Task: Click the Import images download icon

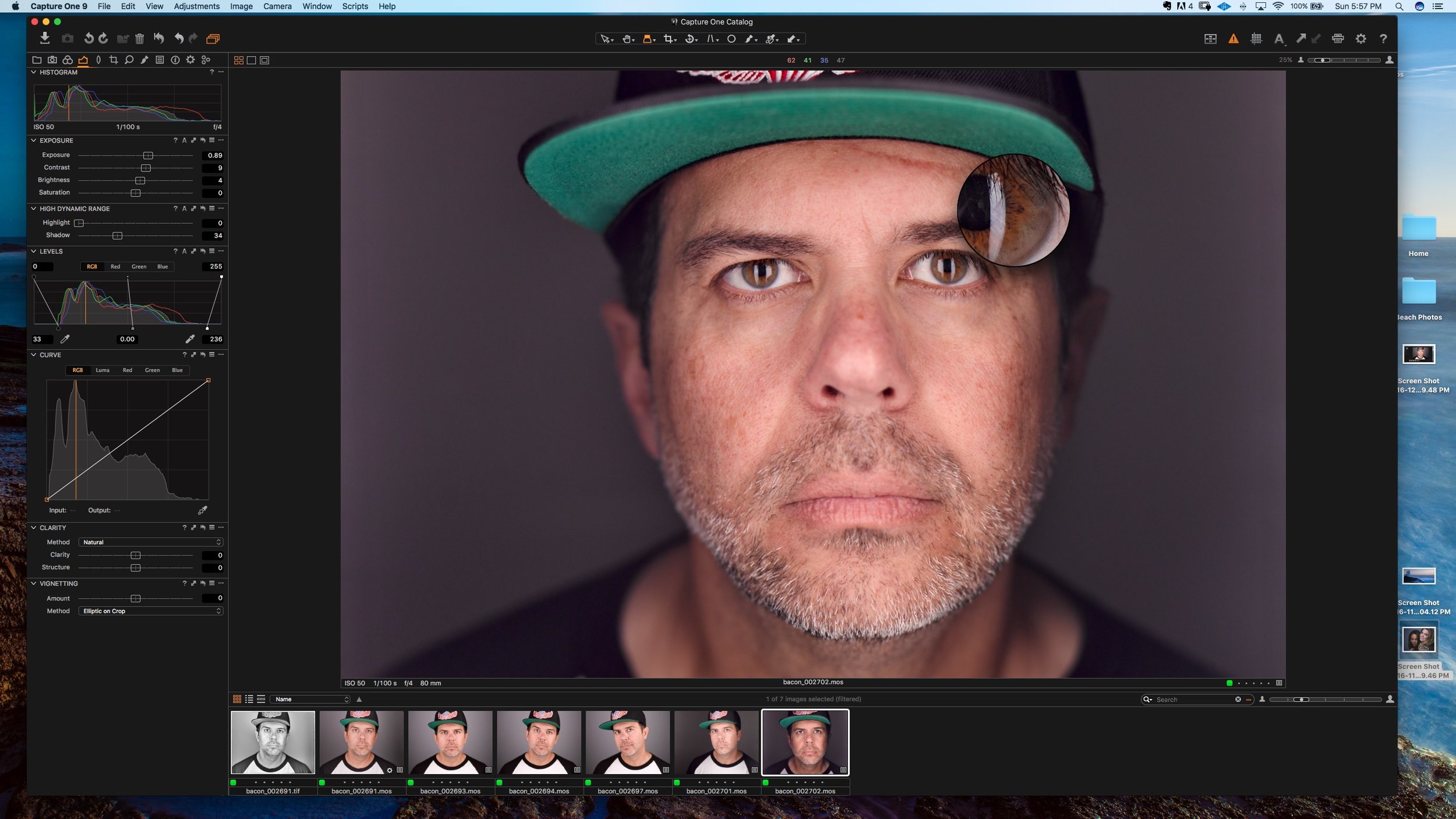Action: coord(44,38)
